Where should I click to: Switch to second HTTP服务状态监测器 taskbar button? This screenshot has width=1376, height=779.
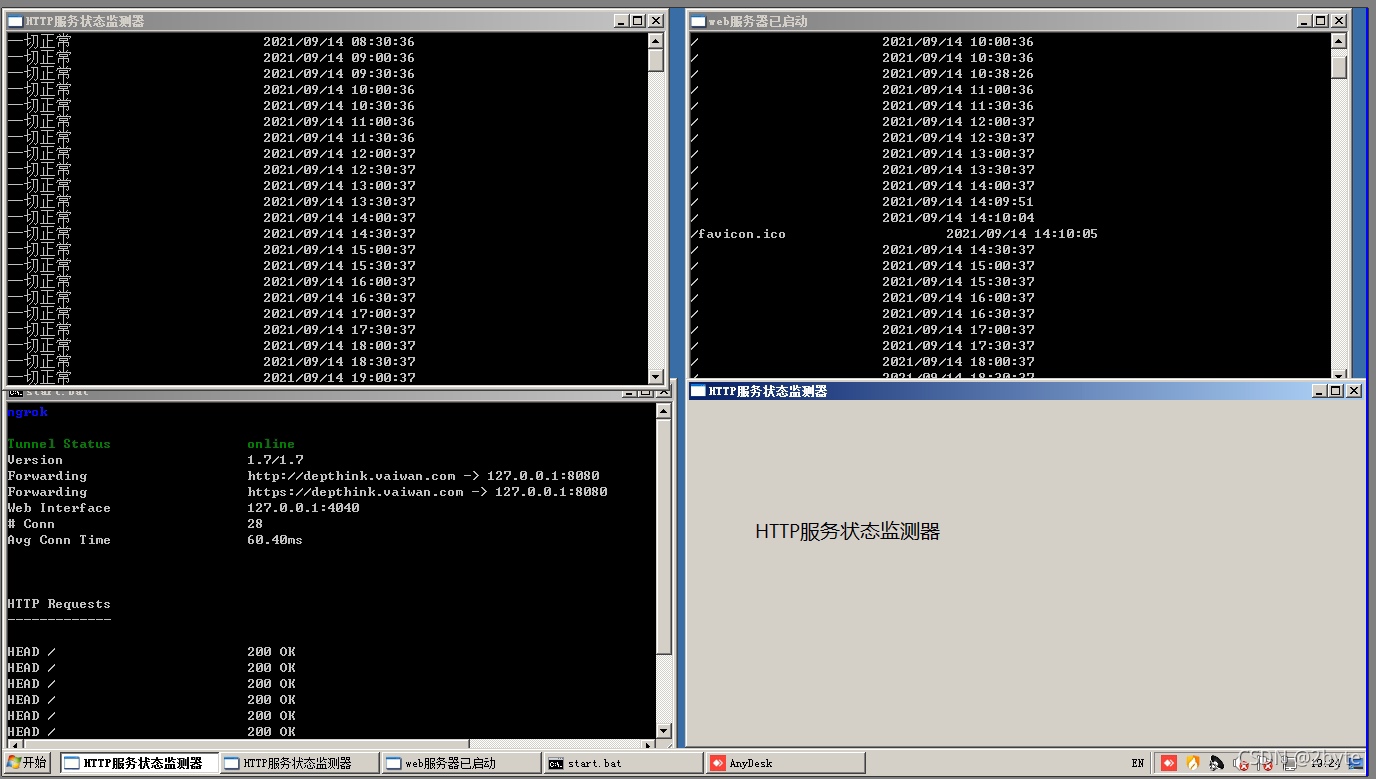299,763
